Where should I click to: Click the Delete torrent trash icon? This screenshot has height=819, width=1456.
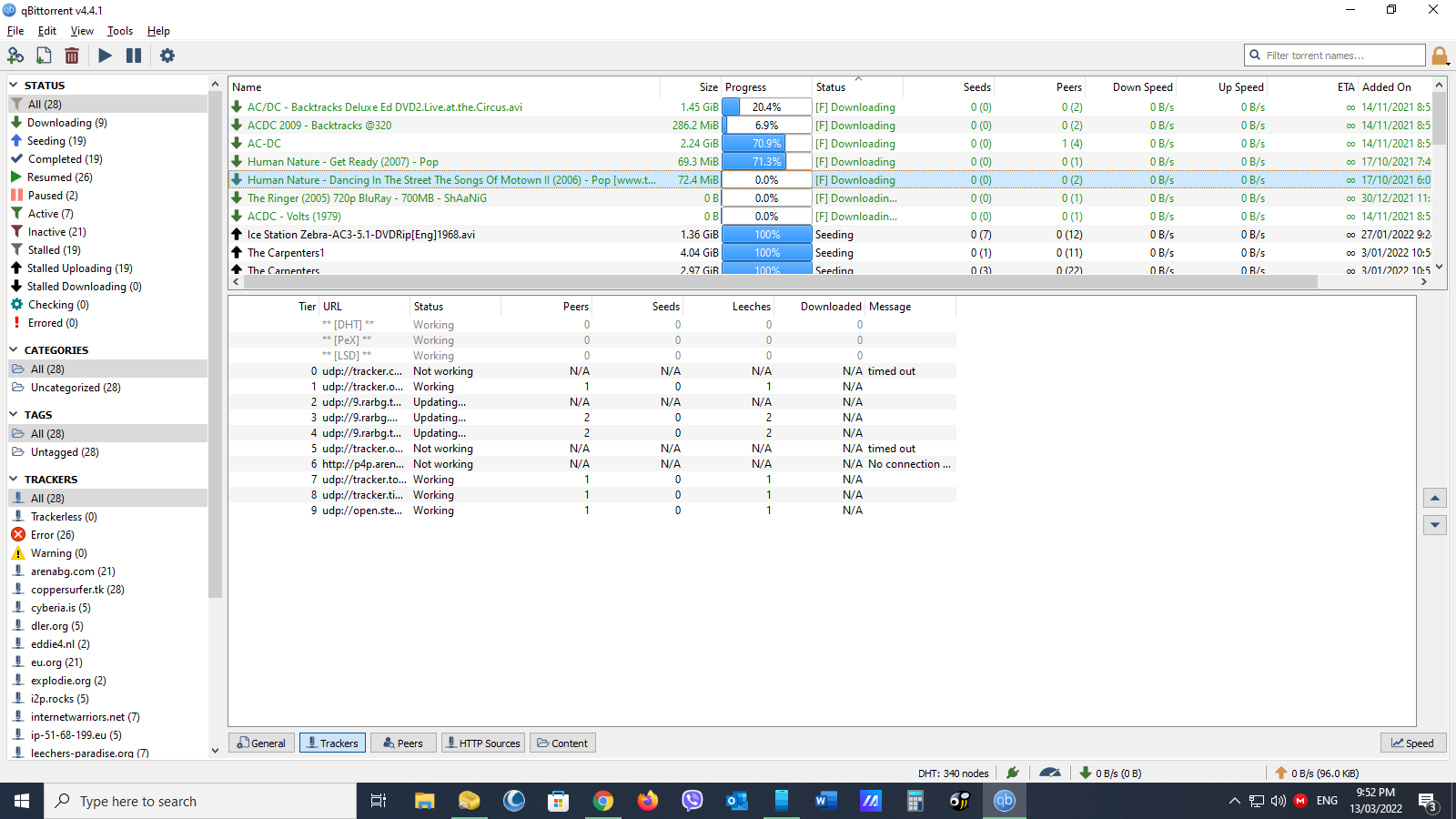[72, 56]
